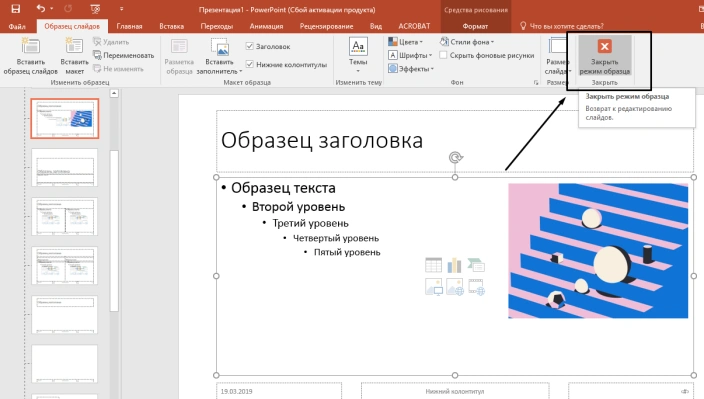The image size is (704, 399).
Task: Click the rotation handle above text placeholder
Action: (456, 158)
